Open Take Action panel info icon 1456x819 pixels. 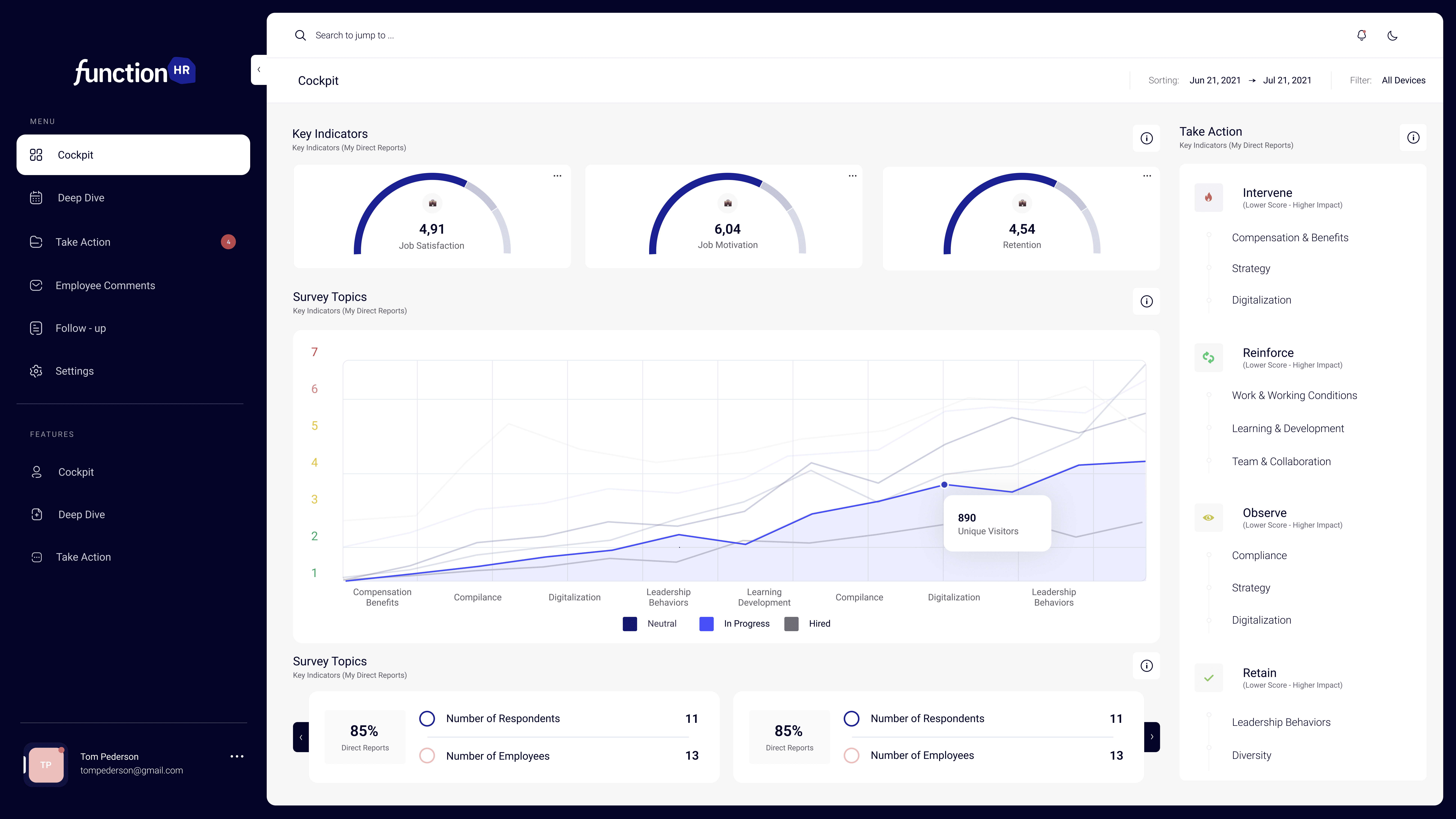tap(1413, 137)
